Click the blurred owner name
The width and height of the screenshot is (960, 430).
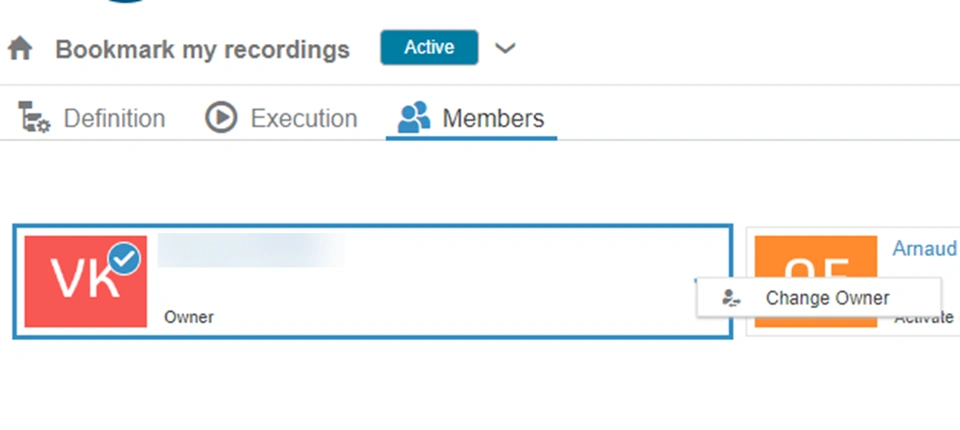(251, 250)
